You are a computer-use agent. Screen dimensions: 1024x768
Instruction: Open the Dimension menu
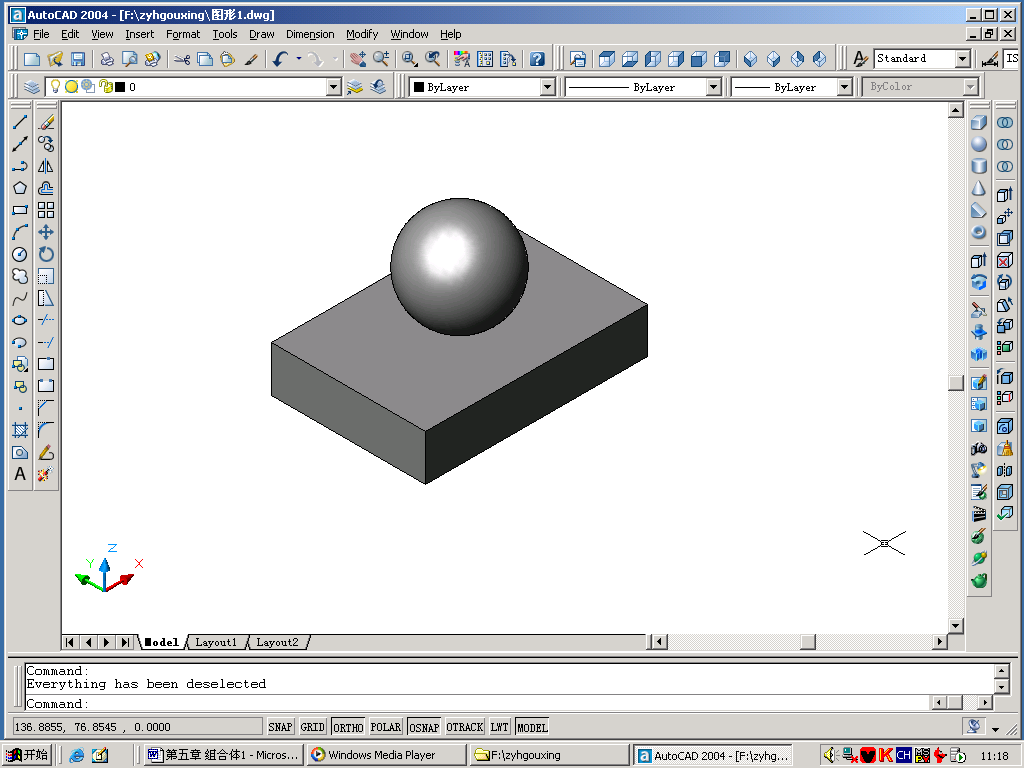(310, 34)
